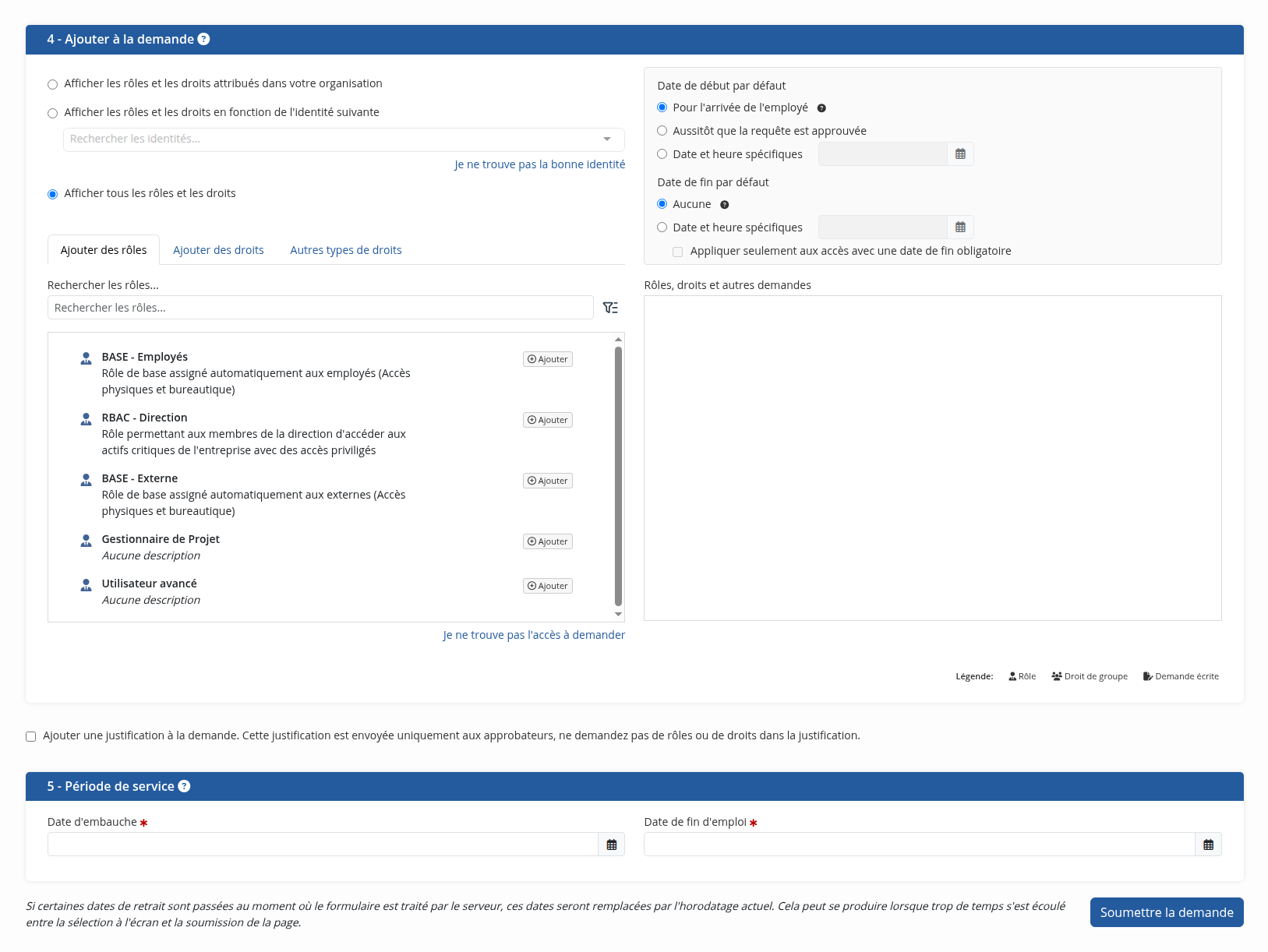This screenshot has height=952, width=1268.
Task: Open calendar for default end date
Action: pyautogui.click(x=960, y=227)
